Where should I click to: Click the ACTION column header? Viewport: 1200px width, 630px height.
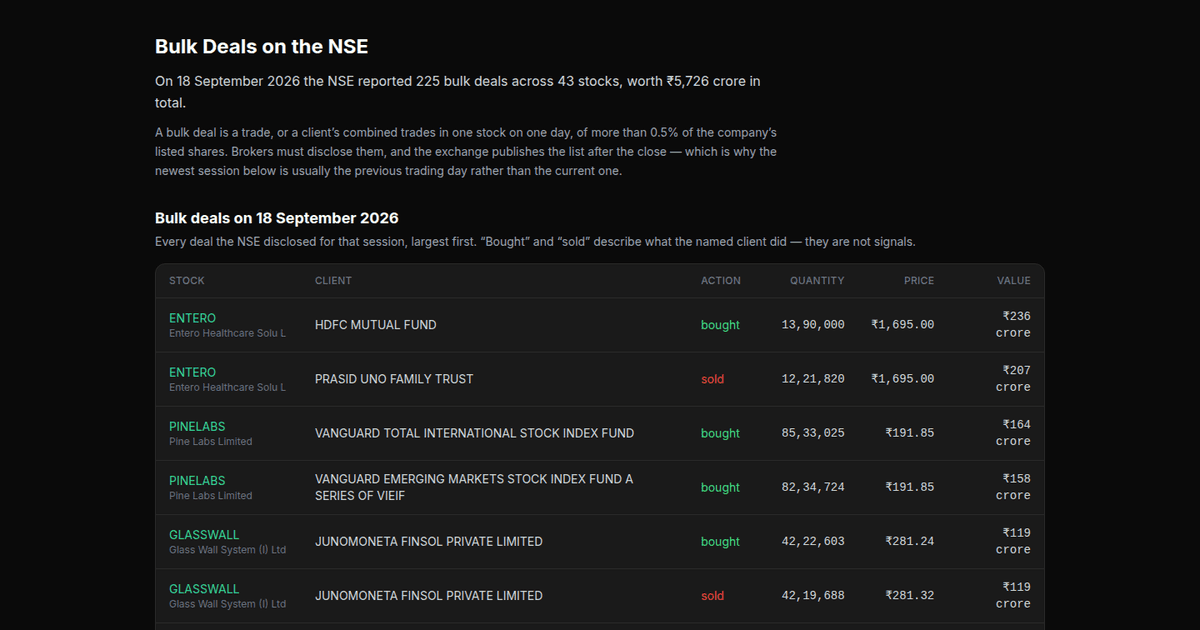click(x=721, y=281)
